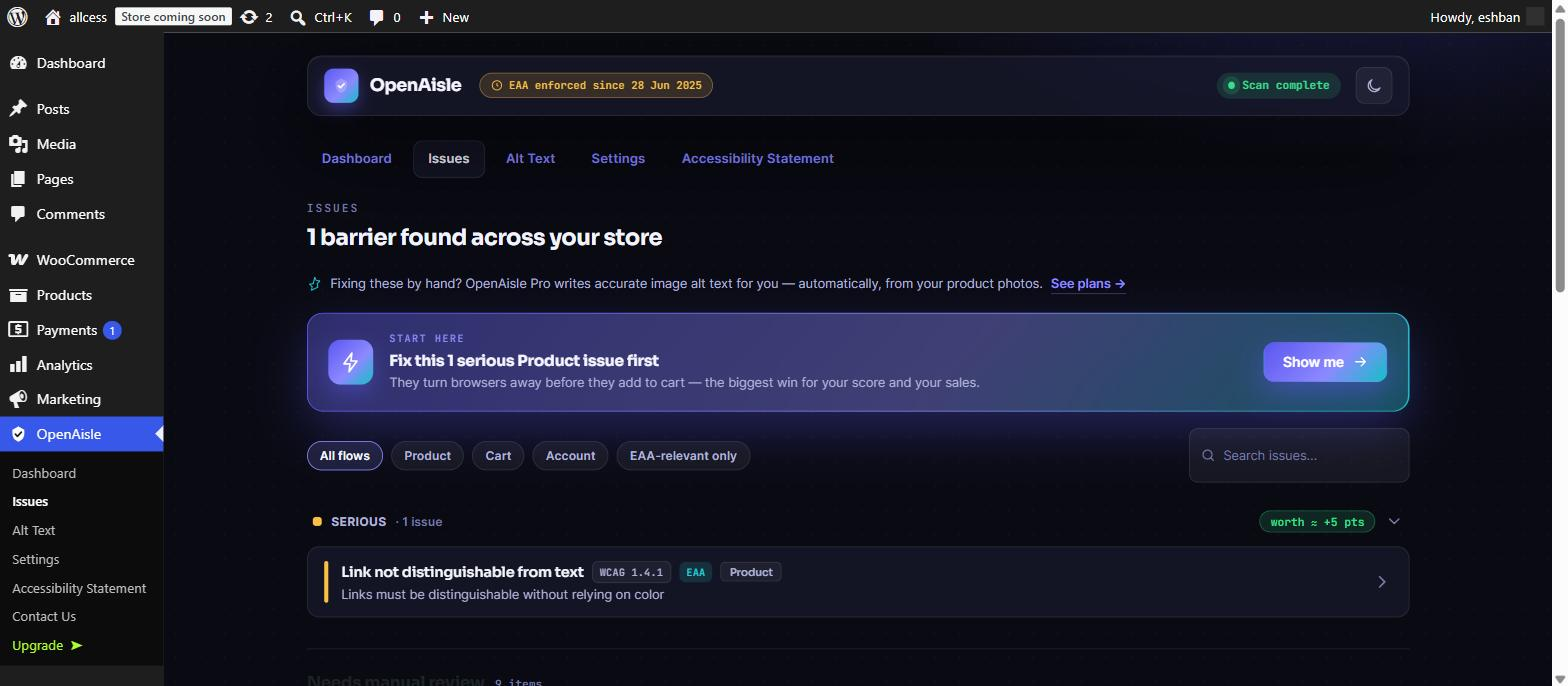Collapse the Serious issues section chevron

tap(1394, 522)
